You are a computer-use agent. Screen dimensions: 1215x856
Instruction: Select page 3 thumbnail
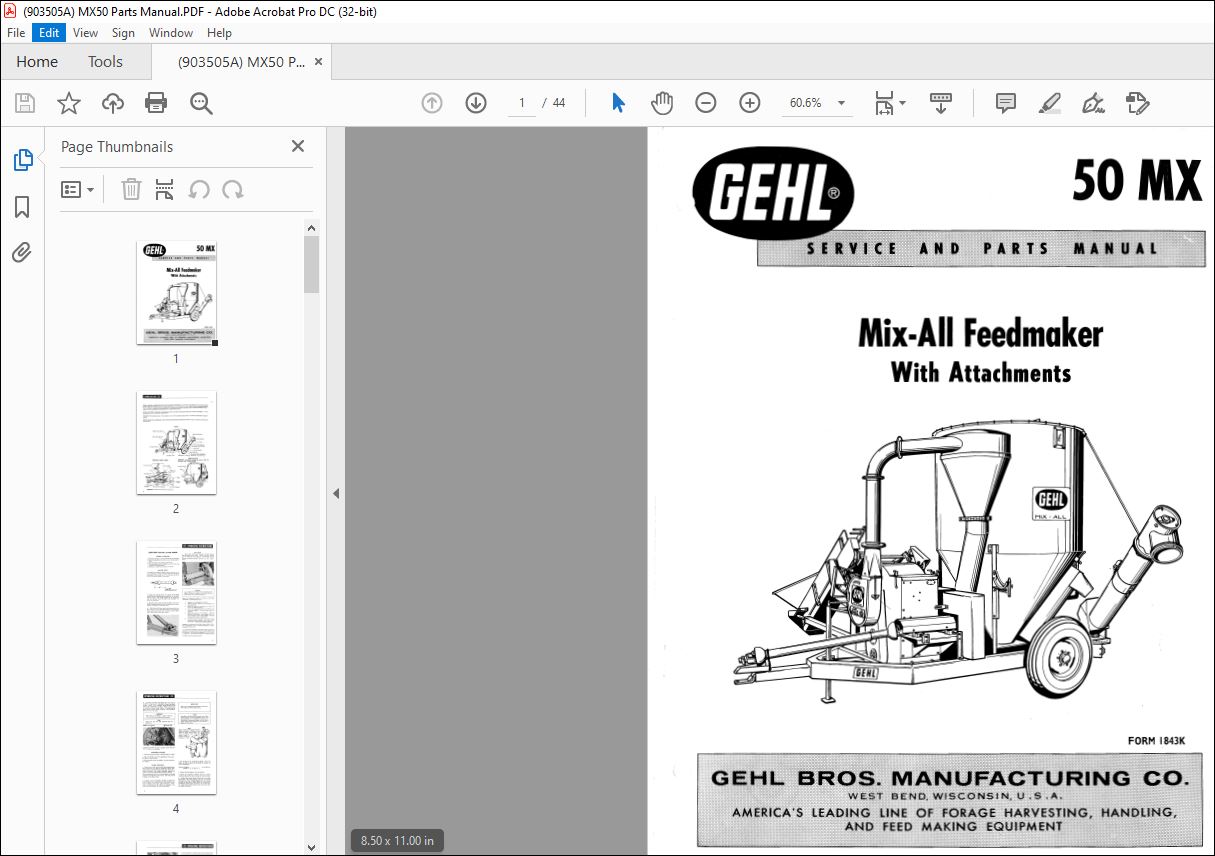click(176, 593)
